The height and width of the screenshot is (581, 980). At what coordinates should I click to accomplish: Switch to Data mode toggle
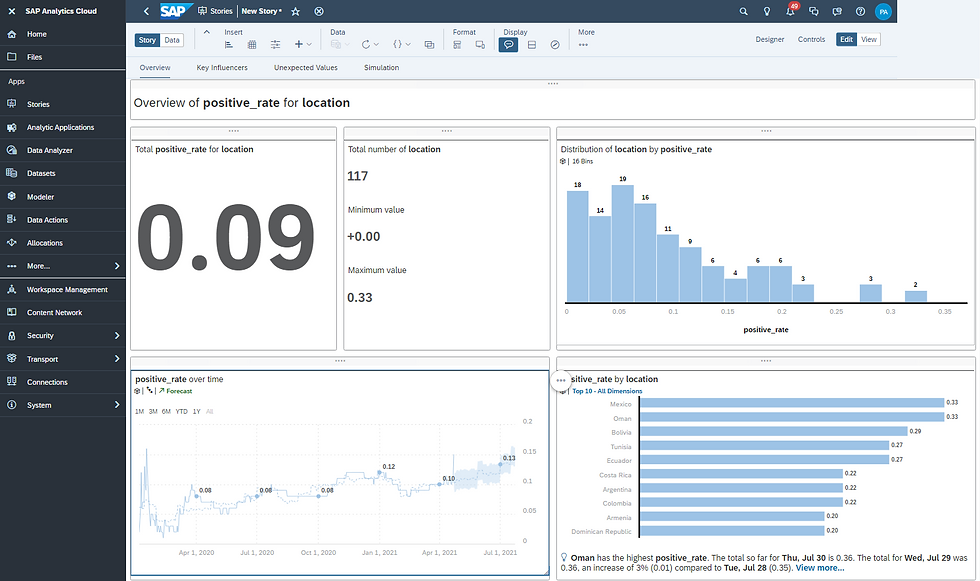(172, 40)
